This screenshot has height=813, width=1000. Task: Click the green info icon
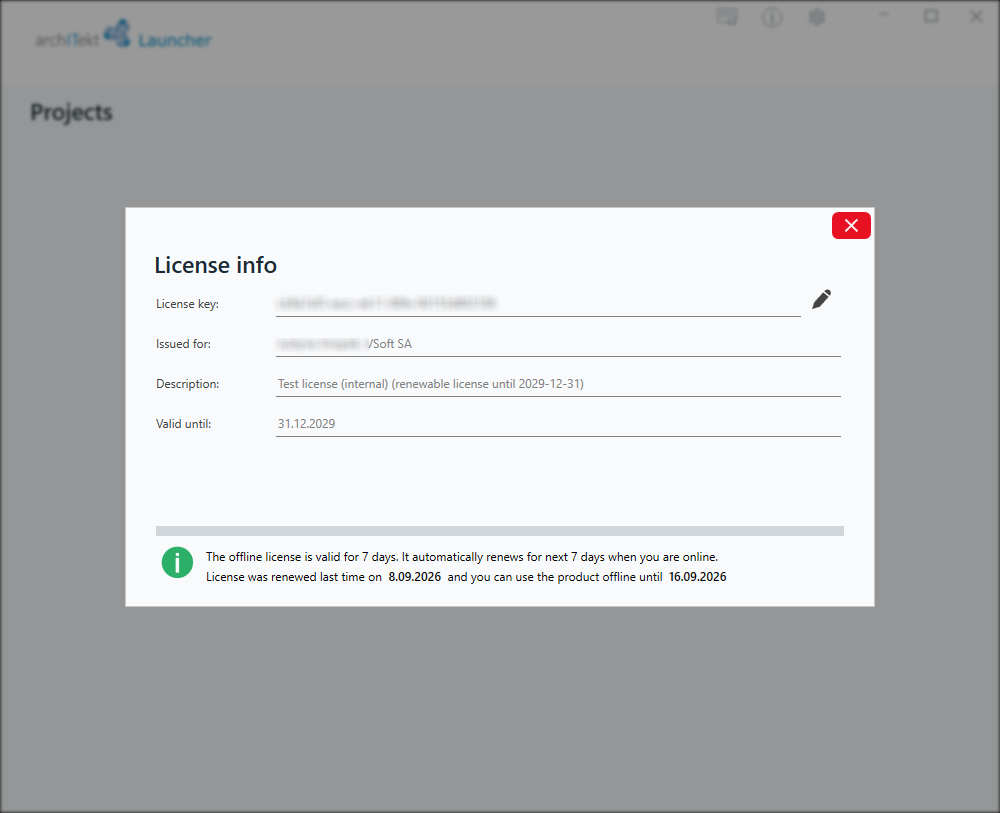177,562
